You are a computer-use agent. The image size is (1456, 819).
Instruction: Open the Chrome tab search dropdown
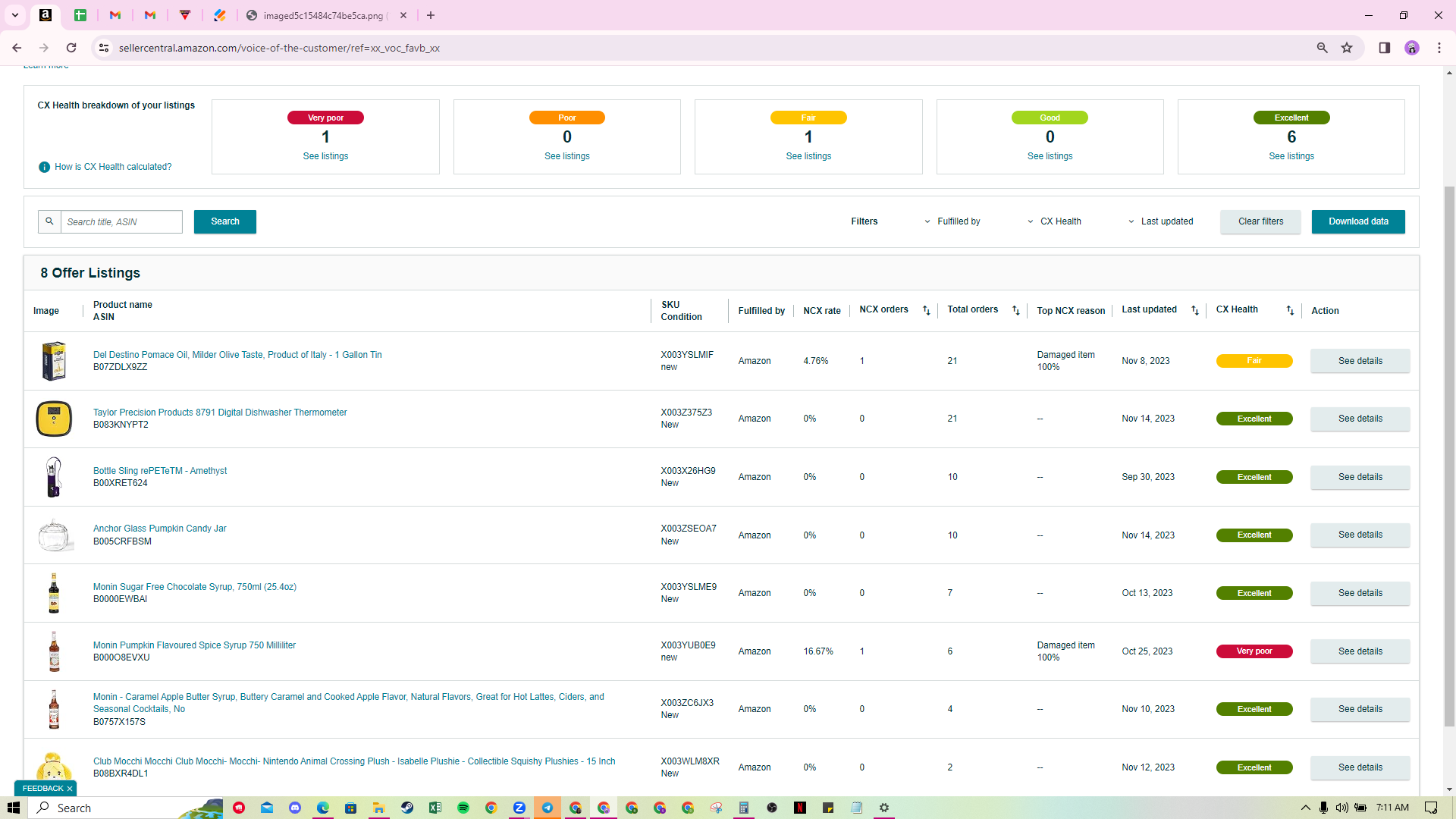[14, 15]
